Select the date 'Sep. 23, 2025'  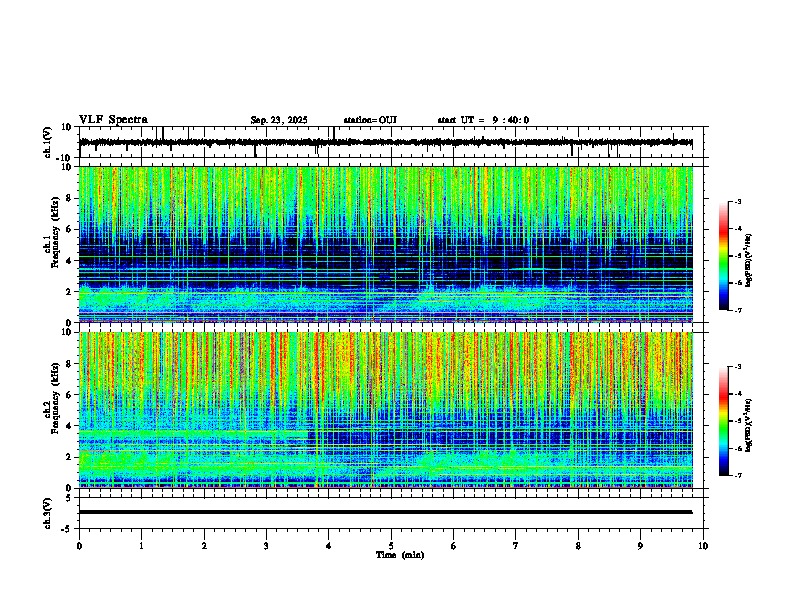279,120
